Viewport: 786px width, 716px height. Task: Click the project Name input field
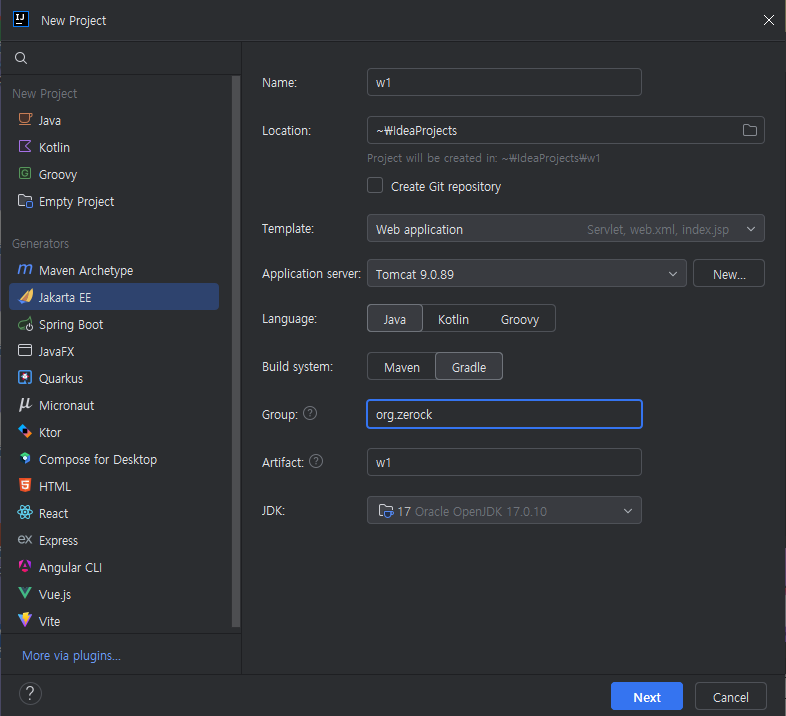click(504, 82)
